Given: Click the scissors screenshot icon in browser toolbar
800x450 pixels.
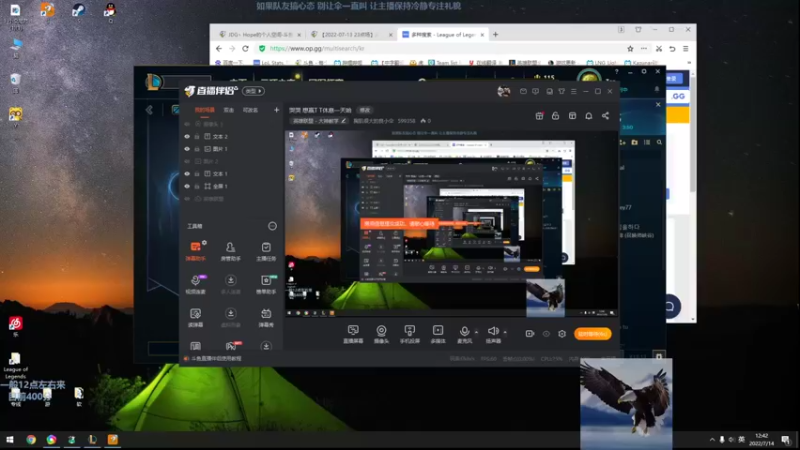Looking at the screenshot, I should (x=659, y=48).
